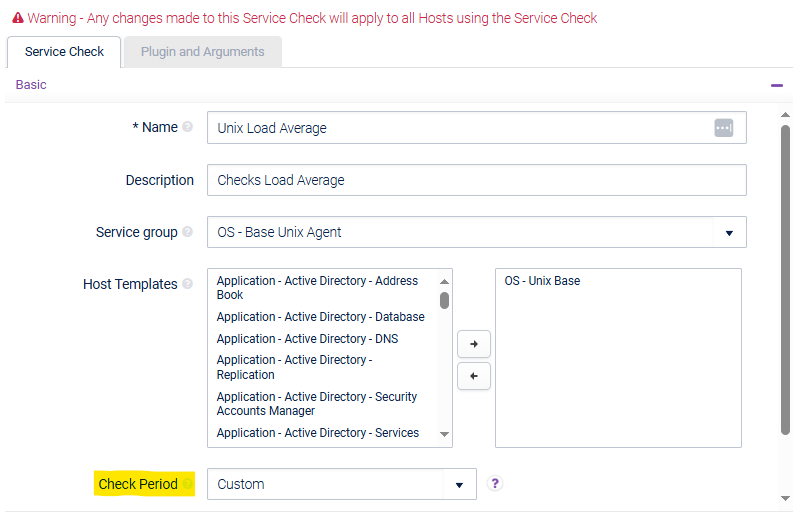Click the purple question mark near Check Period
This screenshot has height=515, width=803.
495,484
